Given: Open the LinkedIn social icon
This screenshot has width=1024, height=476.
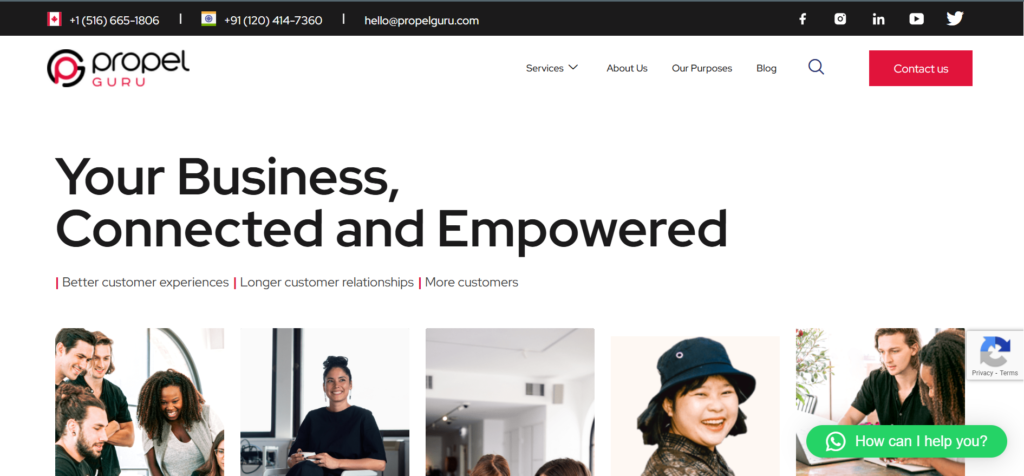Looking at the screenshot, I should coord(878,19).
